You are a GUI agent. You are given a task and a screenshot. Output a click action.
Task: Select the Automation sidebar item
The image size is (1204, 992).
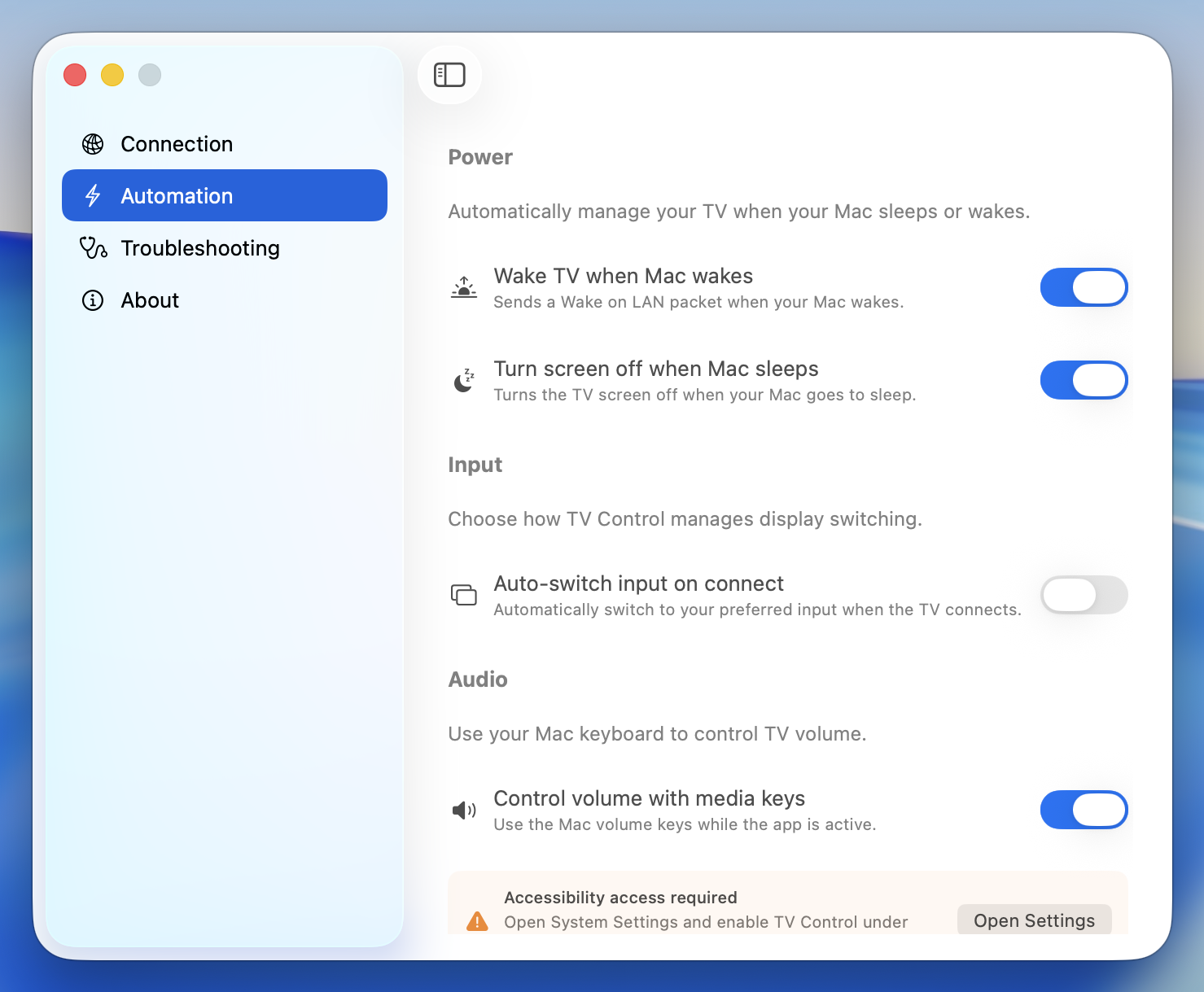click(225, 195)
